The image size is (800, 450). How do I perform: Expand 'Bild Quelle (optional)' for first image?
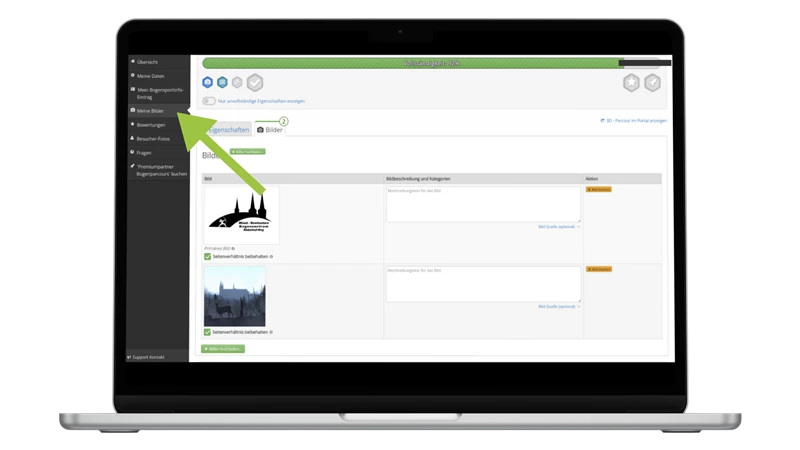click(x=559, y=227)
